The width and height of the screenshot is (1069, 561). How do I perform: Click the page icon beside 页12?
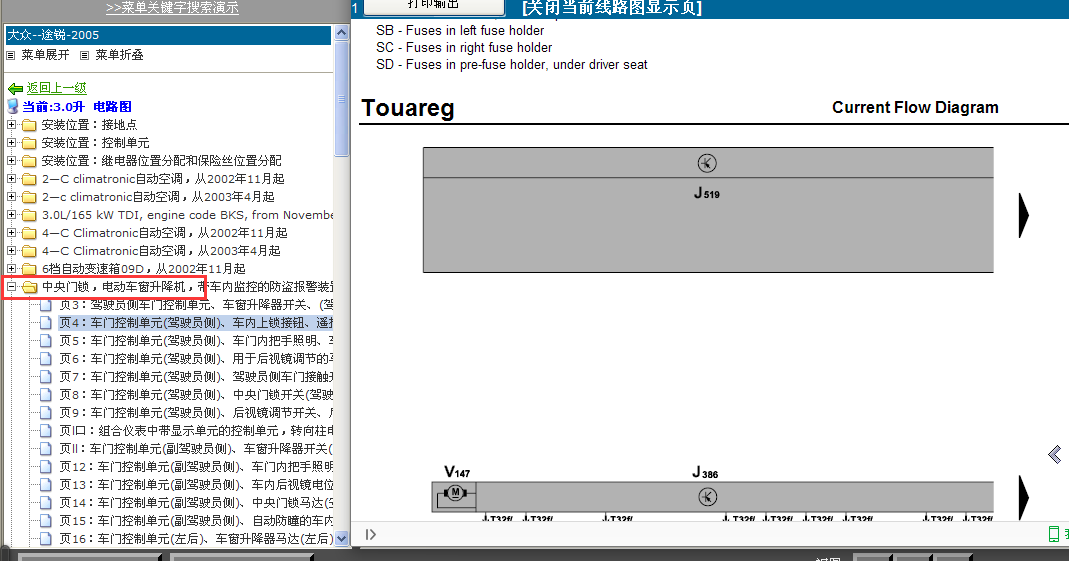[x=46, y=467]
